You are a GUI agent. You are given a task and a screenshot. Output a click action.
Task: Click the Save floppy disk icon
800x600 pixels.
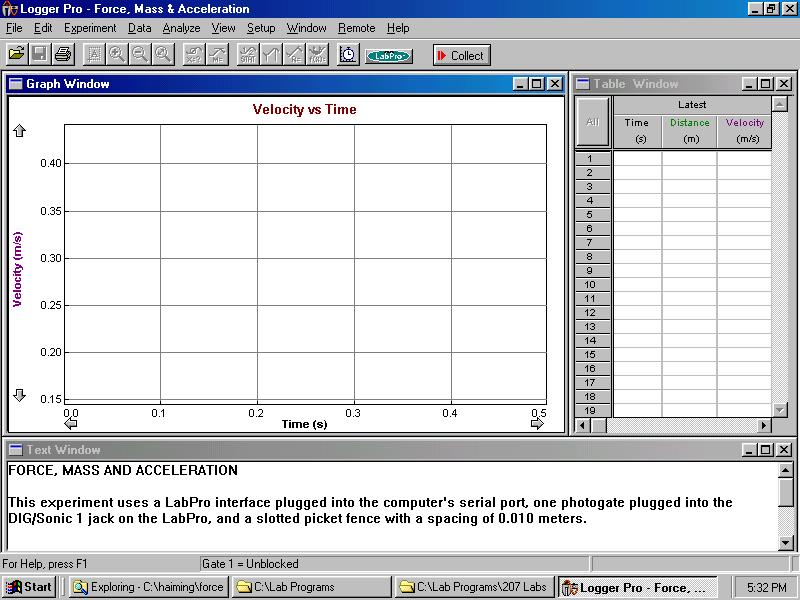[x=40, y=54]
